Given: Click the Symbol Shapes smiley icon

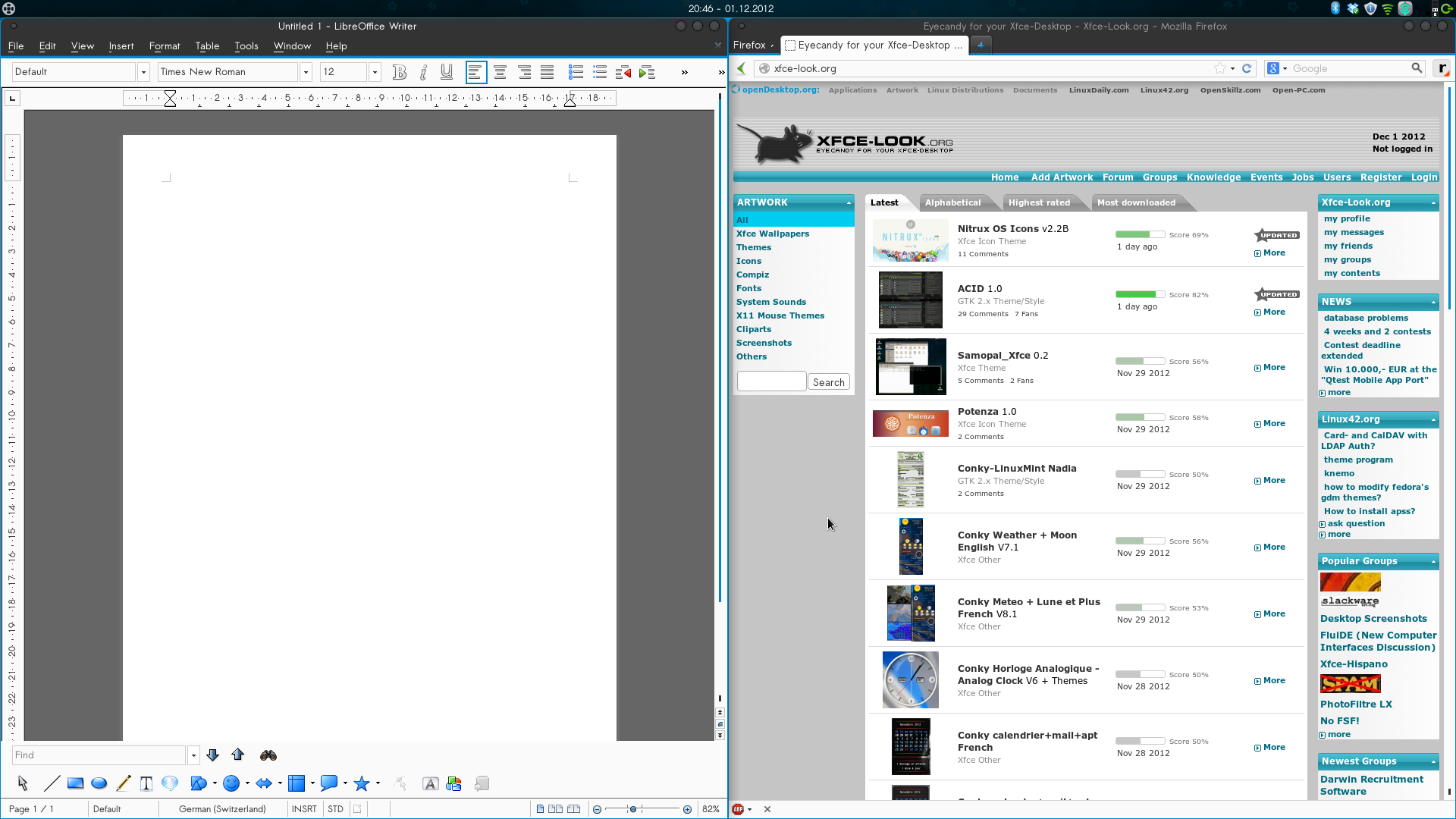Looking at the screenshot, I should point(231,783).
